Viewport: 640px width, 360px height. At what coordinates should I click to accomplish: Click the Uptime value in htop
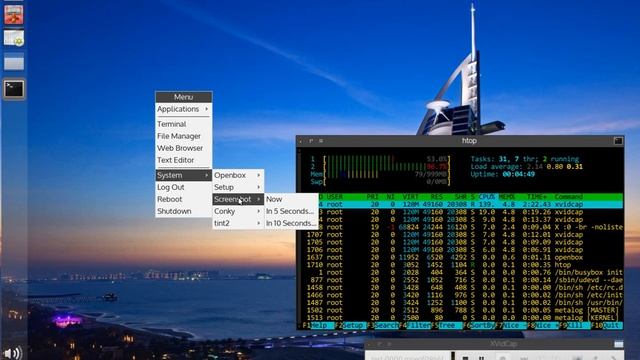click(x=519, y=174)
